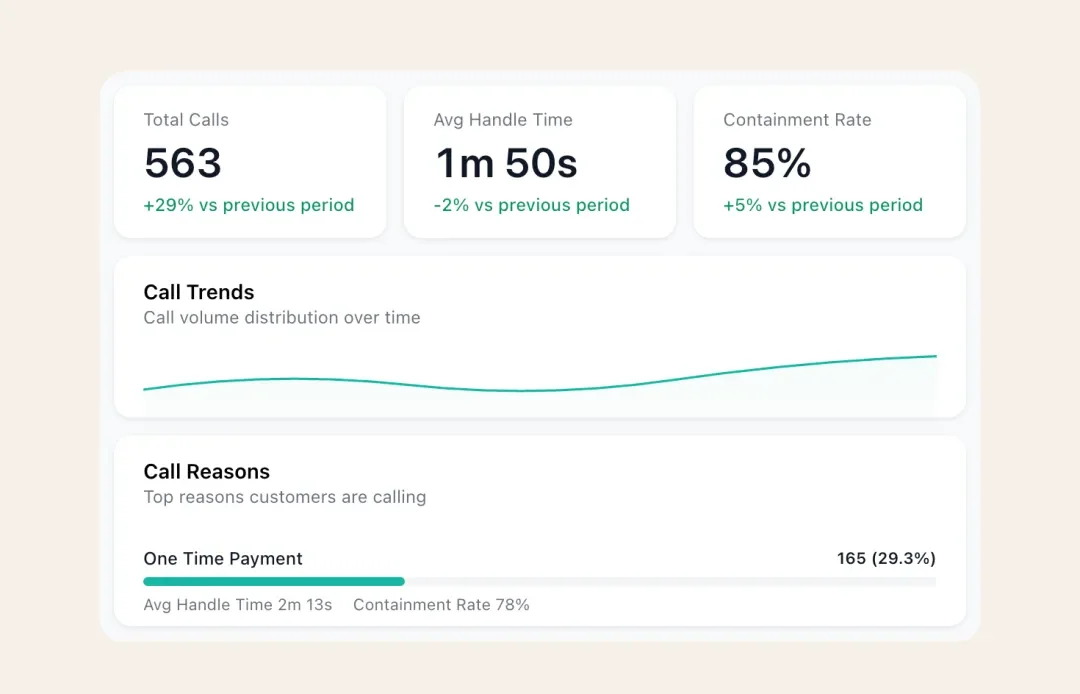
Task: Click the Avg Handle Time card label
Action: click(x=503, y=120)
